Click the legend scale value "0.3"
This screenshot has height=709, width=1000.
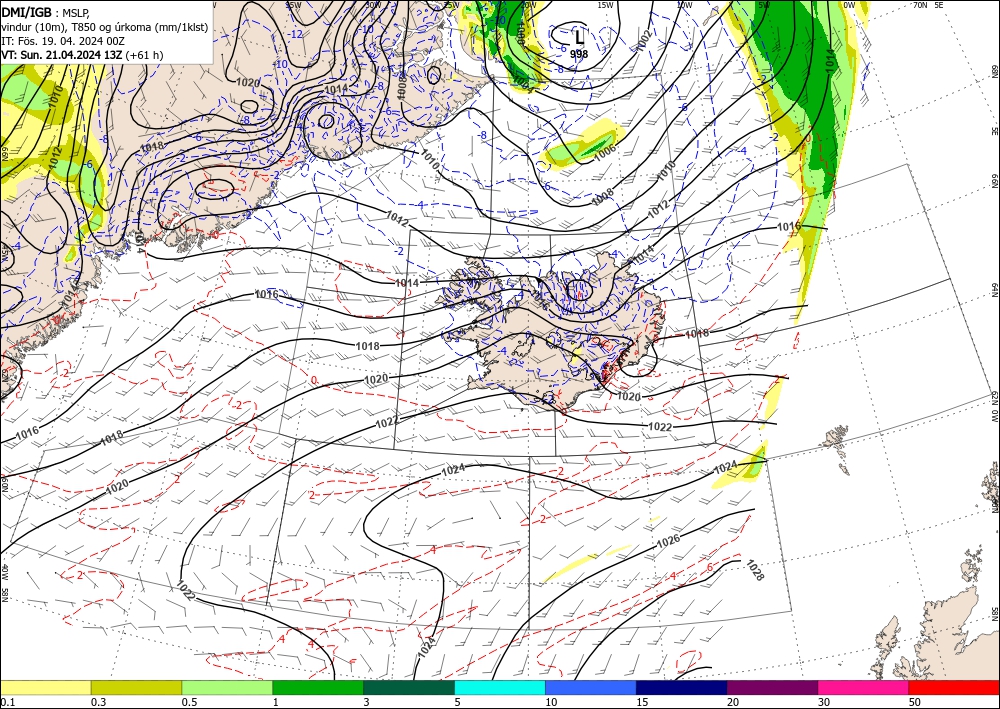coord(98,702)
